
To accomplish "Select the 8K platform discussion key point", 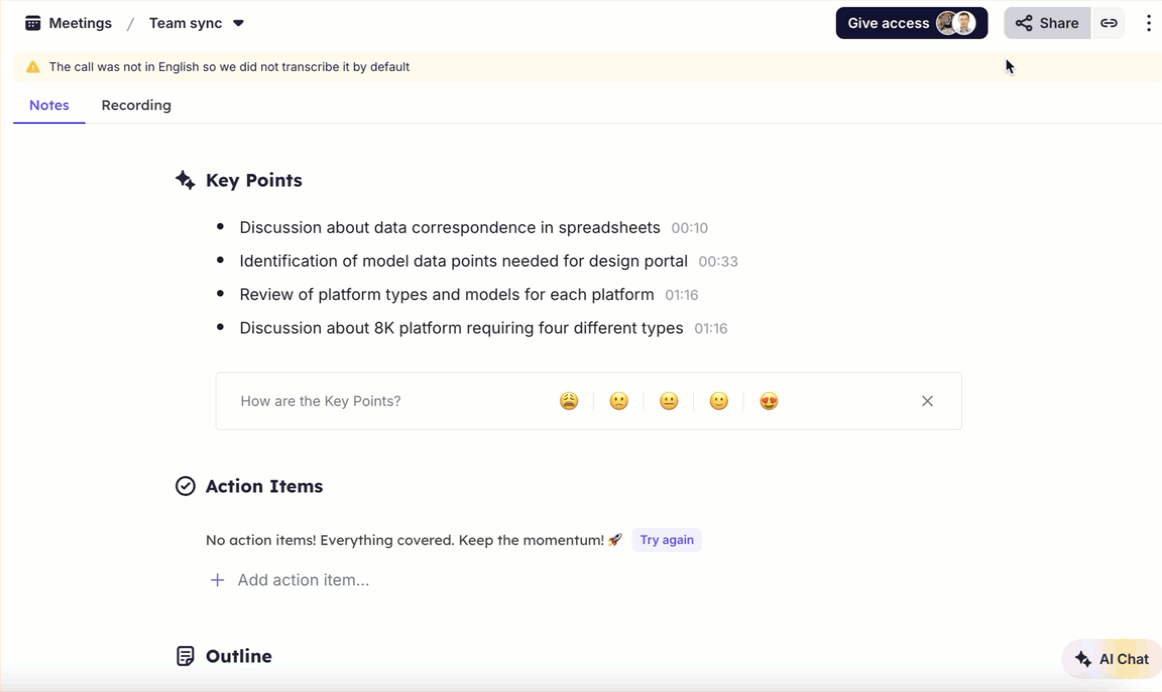I will coord(461,327).
